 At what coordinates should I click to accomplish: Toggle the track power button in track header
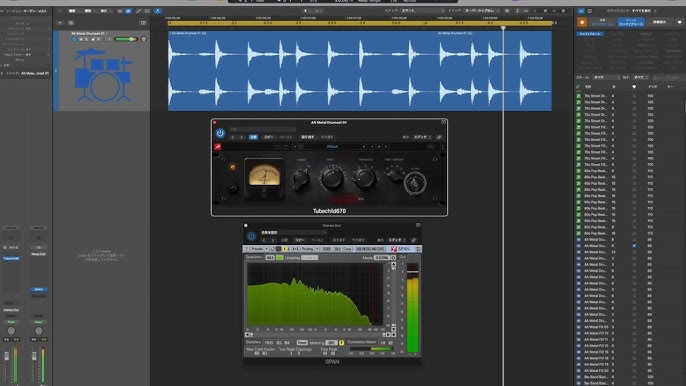74,39
